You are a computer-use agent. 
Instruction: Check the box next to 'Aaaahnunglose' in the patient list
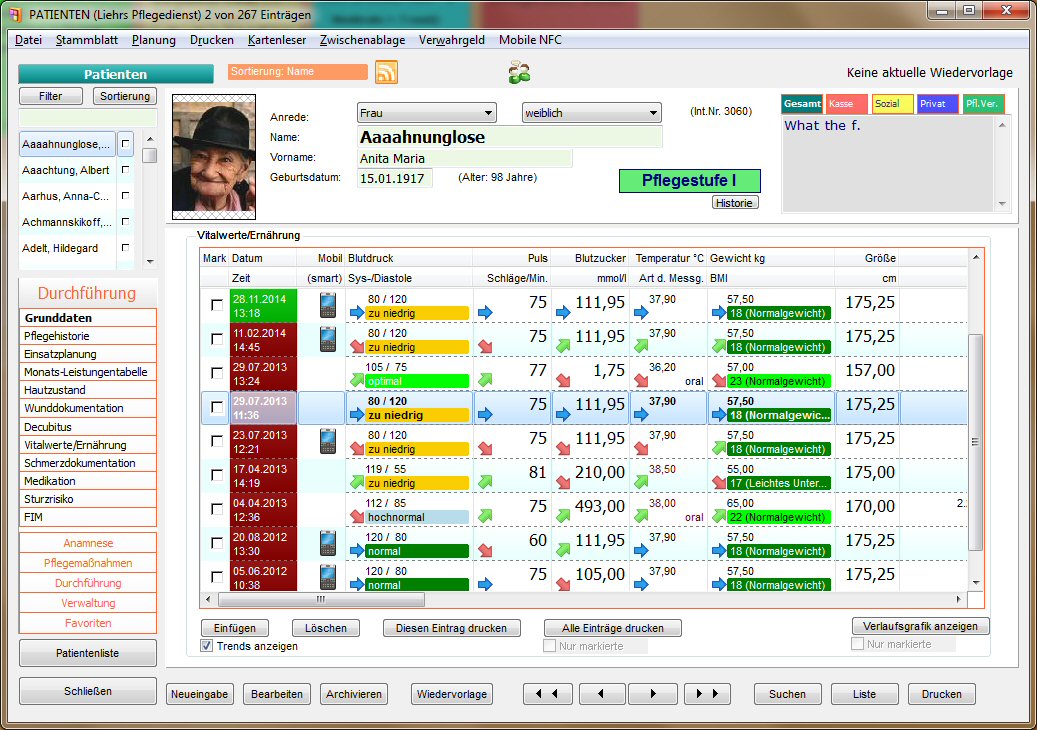coord(126,143)
